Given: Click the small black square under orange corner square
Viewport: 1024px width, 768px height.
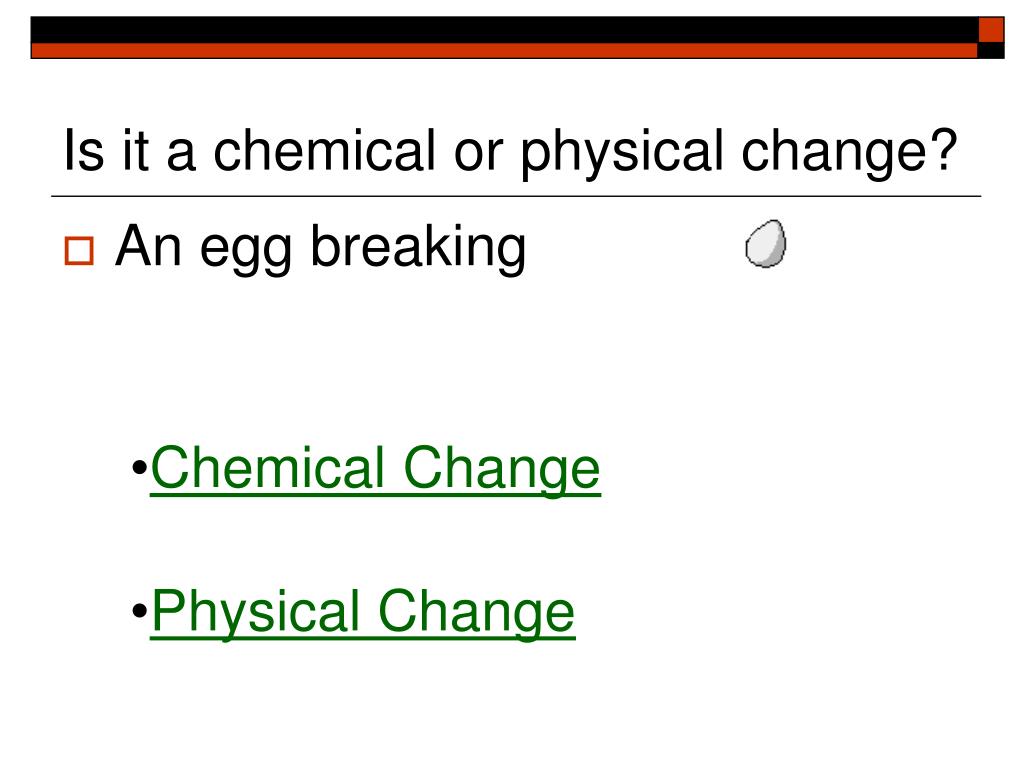Looking at the screenshot, I should [991, 51].
